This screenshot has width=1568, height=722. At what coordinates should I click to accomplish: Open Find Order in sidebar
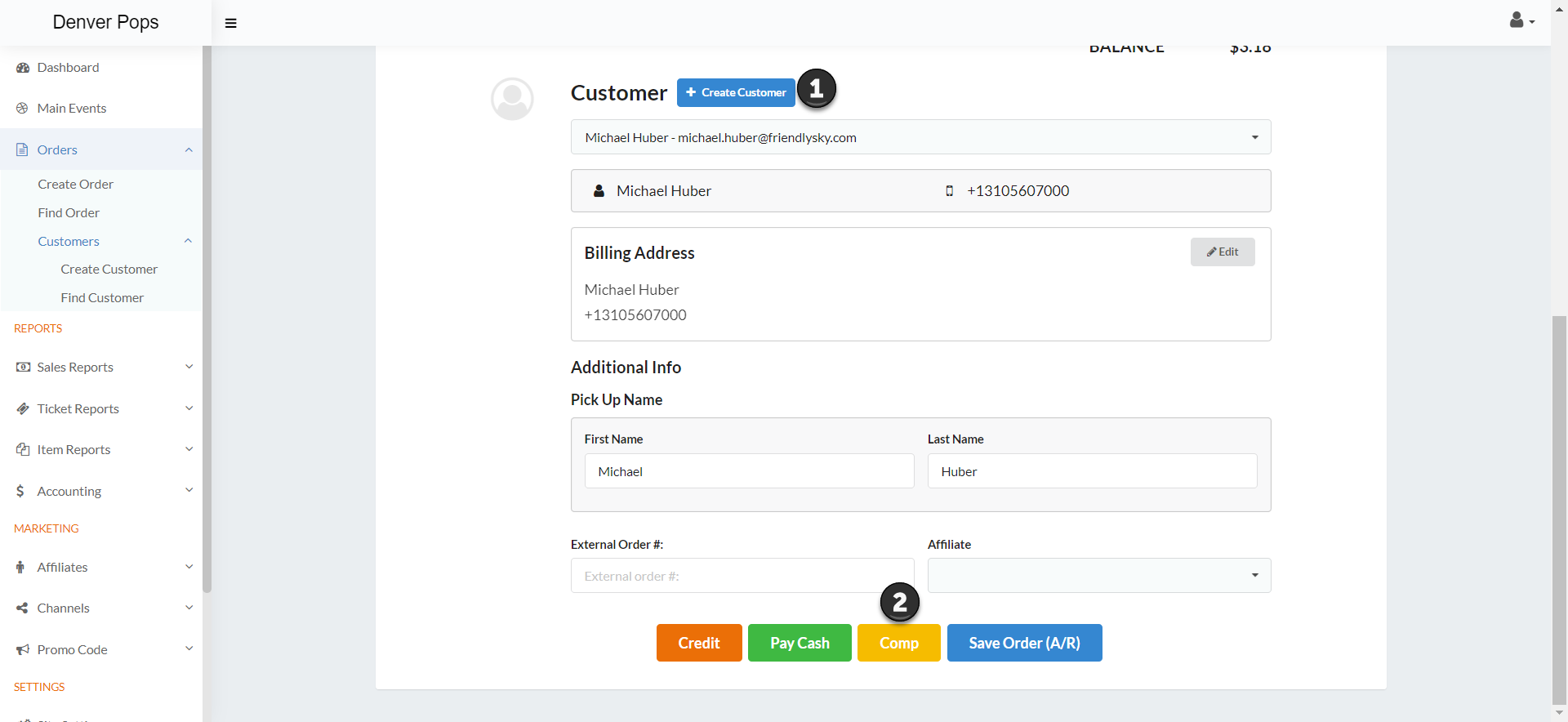pyautogui.click(x=69, y=213)
